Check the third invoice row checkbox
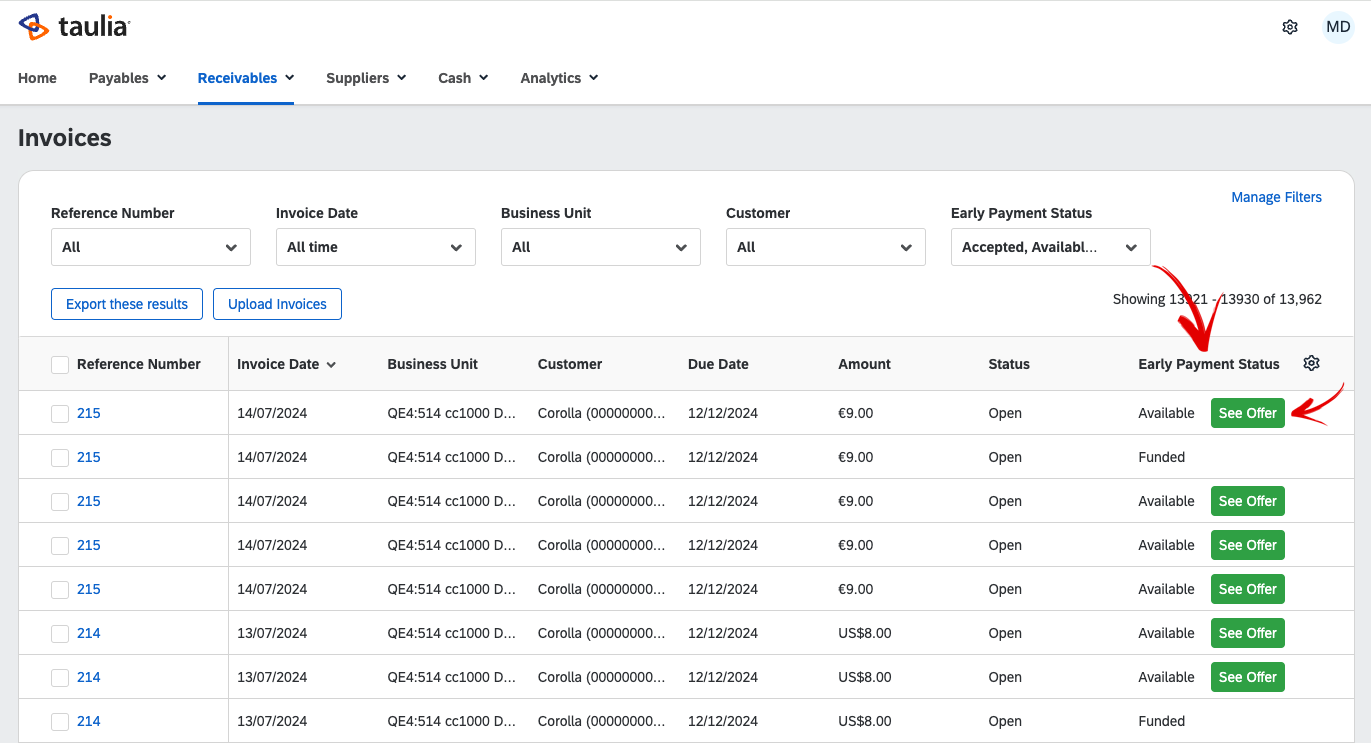This screenshot has width=1371, height=743. pyautogui.click(x=60, y=501)
